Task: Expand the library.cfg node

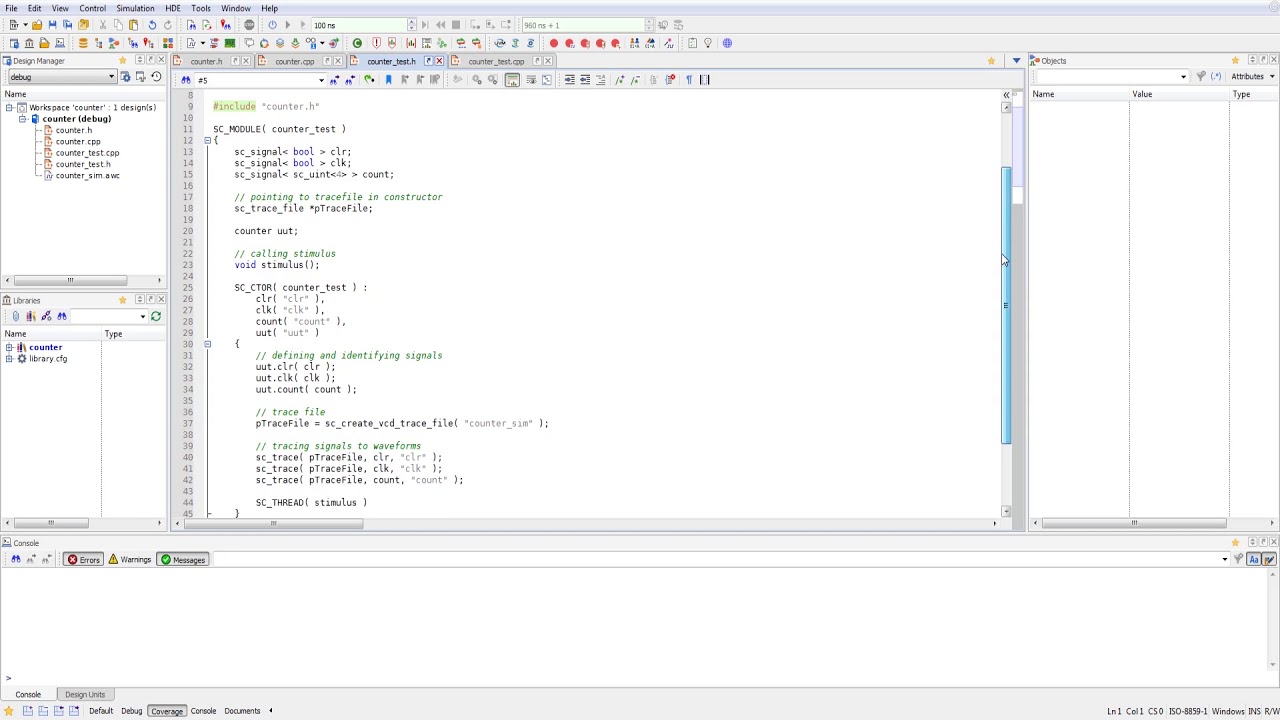Action: coord(9,359)
